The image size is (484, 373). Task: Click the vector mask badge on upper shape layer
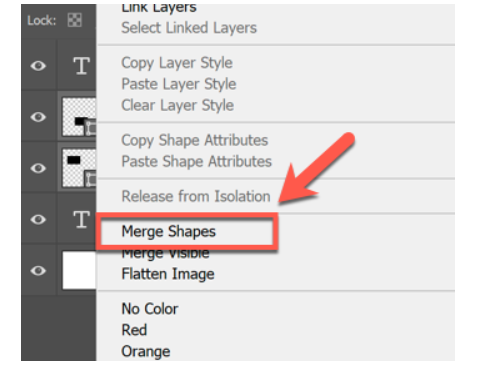(91, 128)
